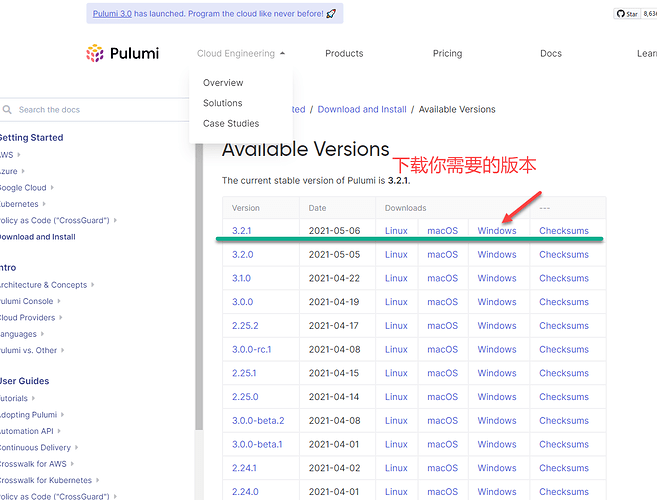
Task: Open Checksums for version 3.2.1
Action: [x=564, y=231]
